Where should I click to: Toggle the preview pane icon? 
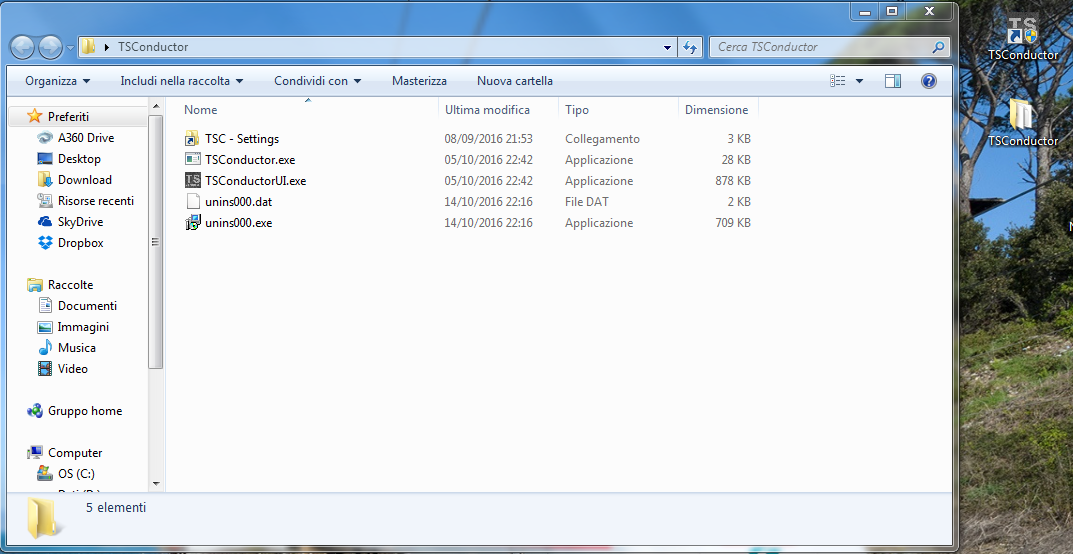click(892, 81)
